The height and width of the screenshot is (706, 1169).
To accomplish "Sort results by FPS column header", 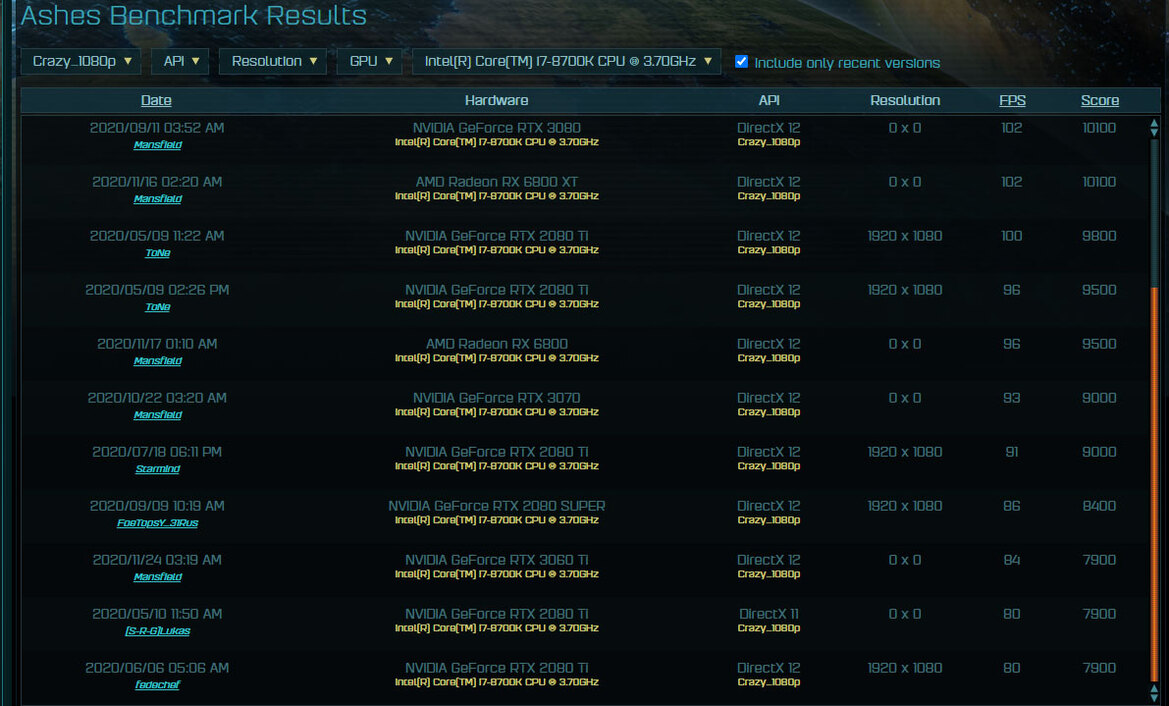I will (1012, 100).
